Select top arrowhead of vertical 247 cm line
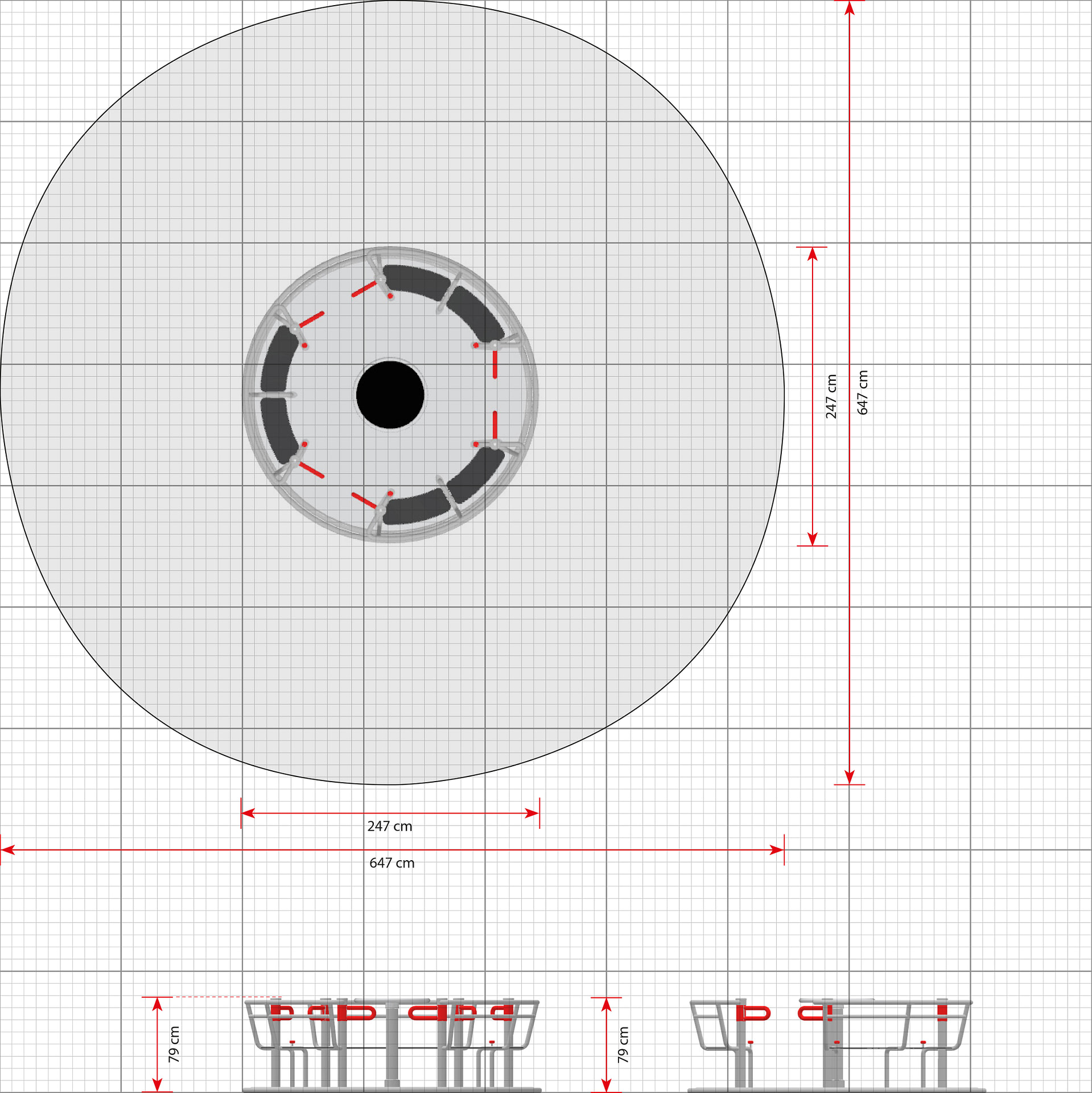1092x1093 pixels. coord(812,254)
